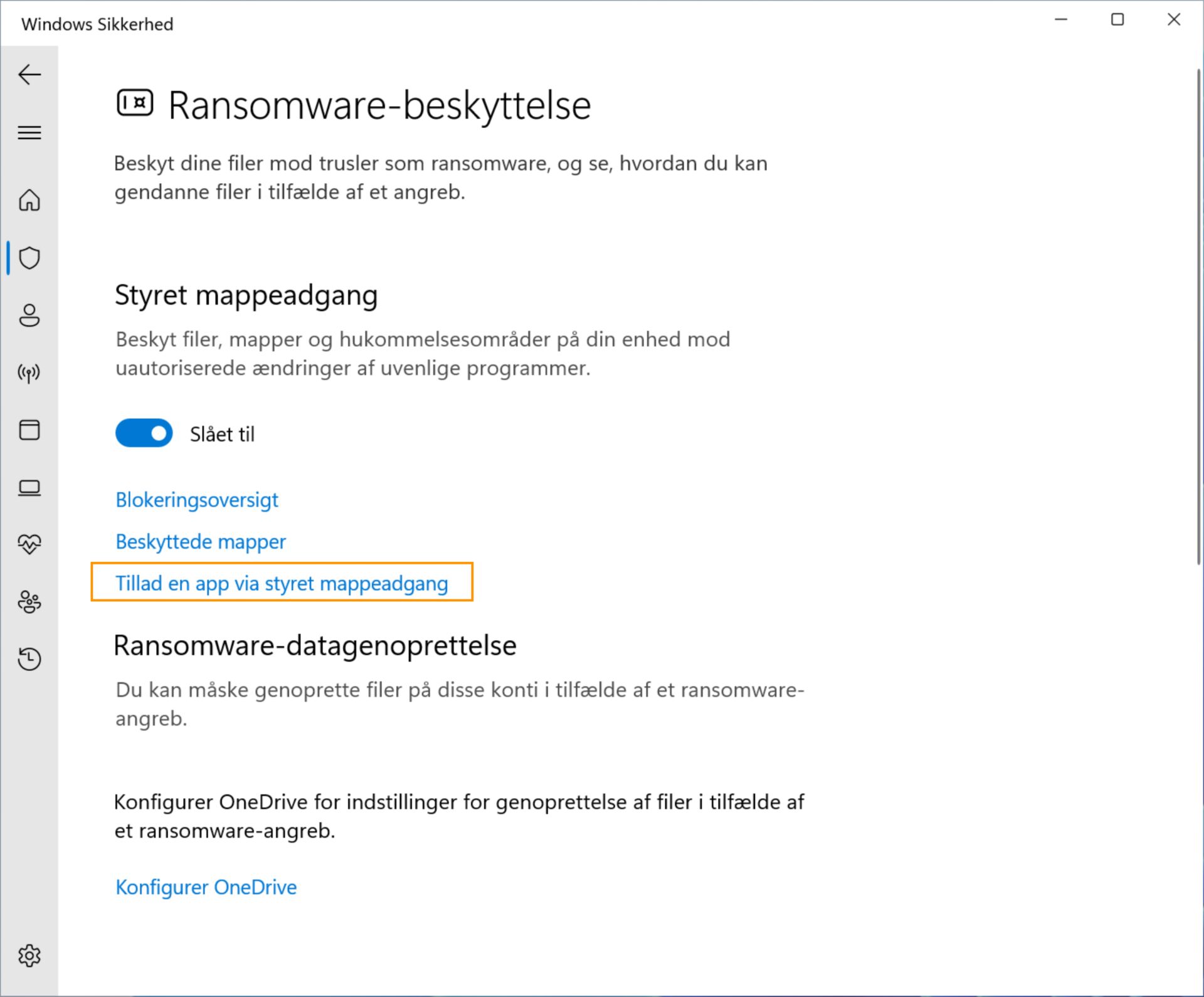Open the Blokeringsoversigt link
1204x997 pixels.
coord(197,500)
